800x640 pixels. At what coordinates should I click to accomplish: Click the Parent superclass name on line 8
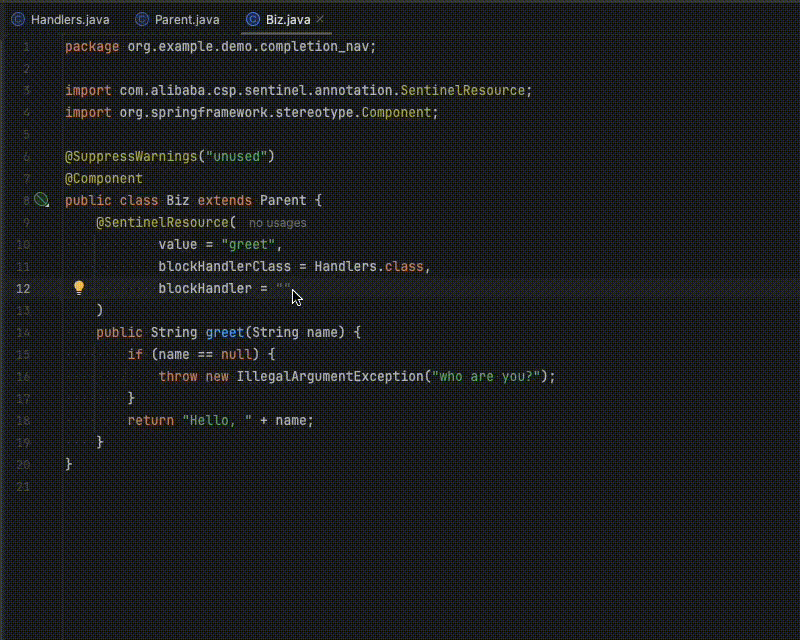(283, 200)
